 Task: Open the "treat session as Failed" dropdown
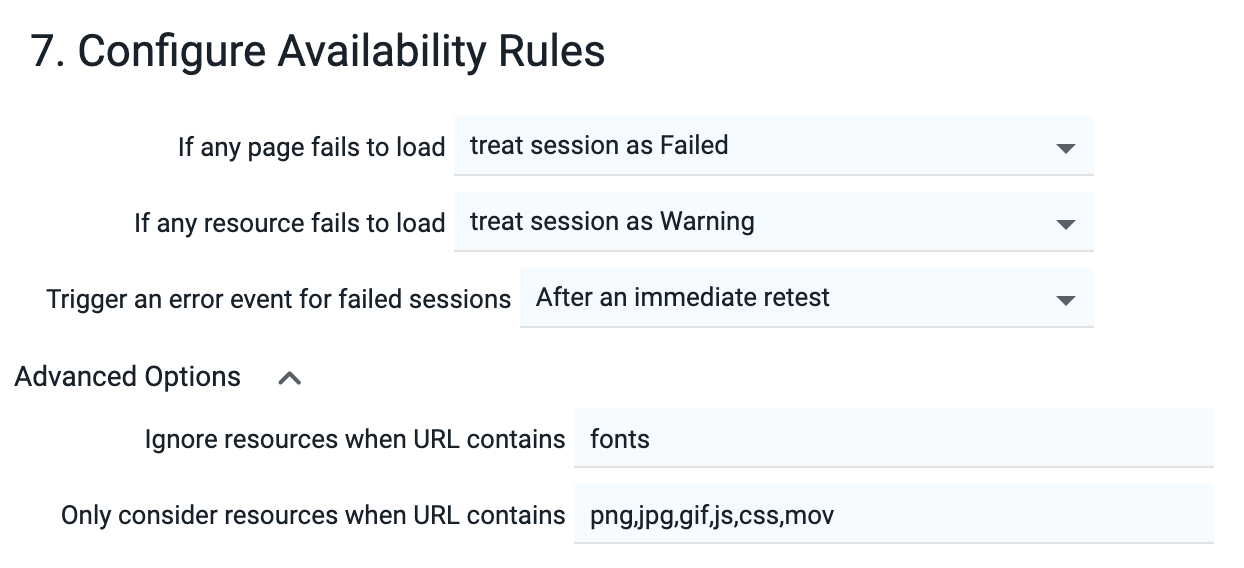click(x=774, y=146)
